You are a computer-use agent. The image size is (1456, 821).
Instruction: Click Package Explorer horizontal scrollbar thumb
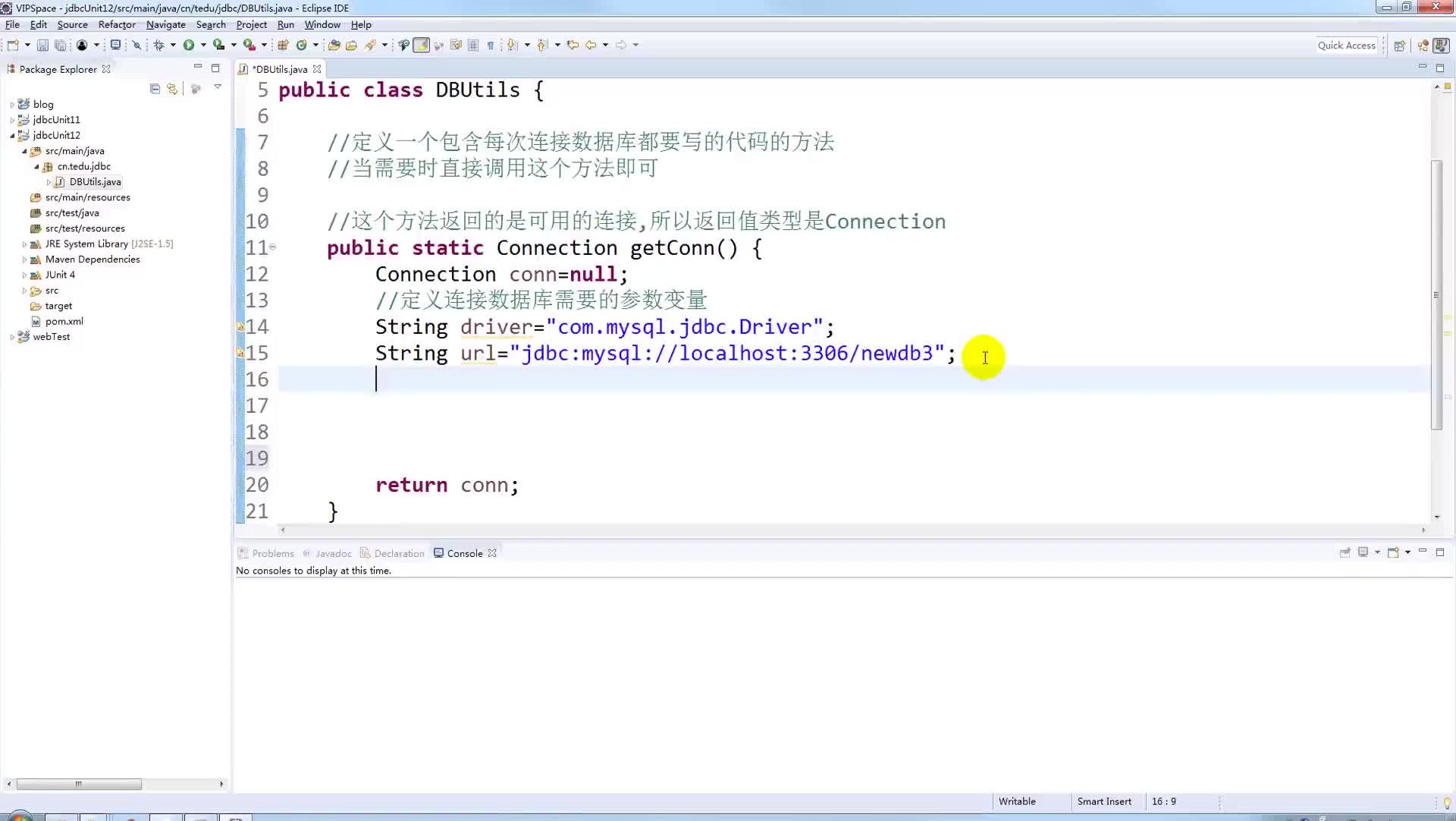tap(79, 784)
